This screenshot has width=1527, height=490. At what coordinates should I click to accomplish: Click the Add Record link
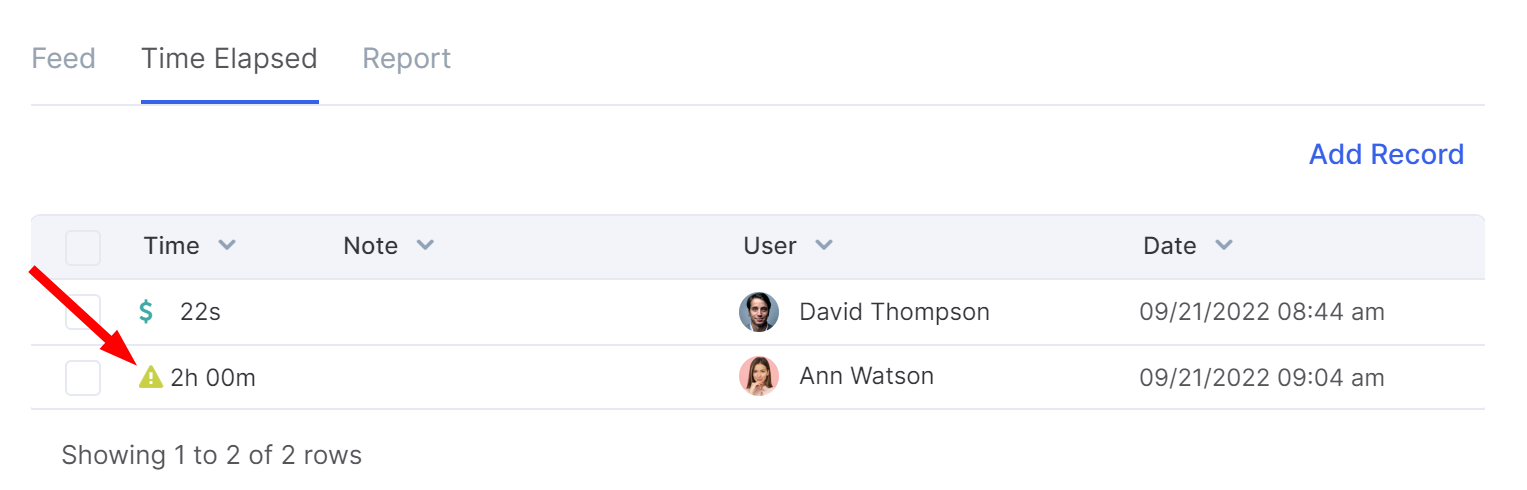1386,154
